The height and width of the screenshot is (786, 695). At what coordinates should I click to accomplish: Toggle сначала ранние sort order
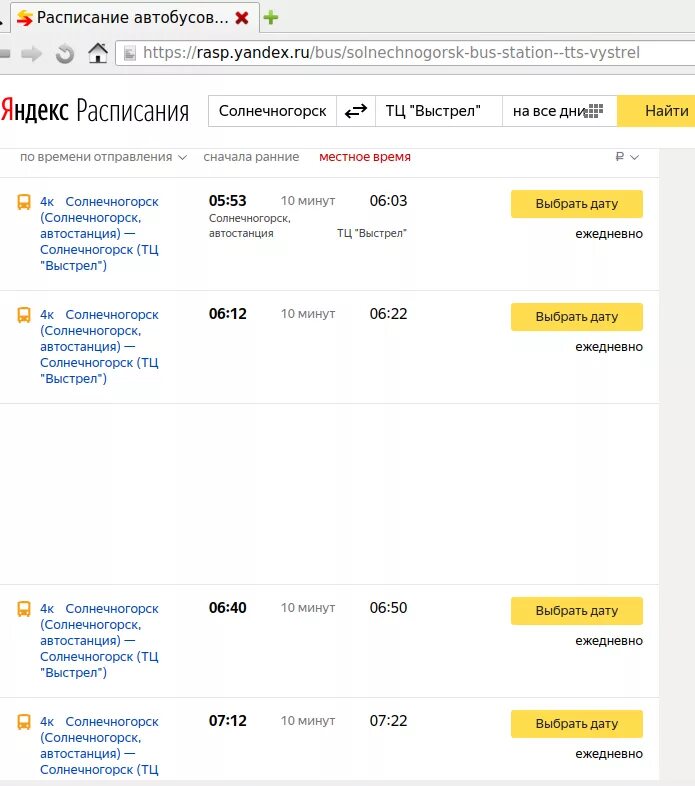pyautogui.click(x=251, y=157)
